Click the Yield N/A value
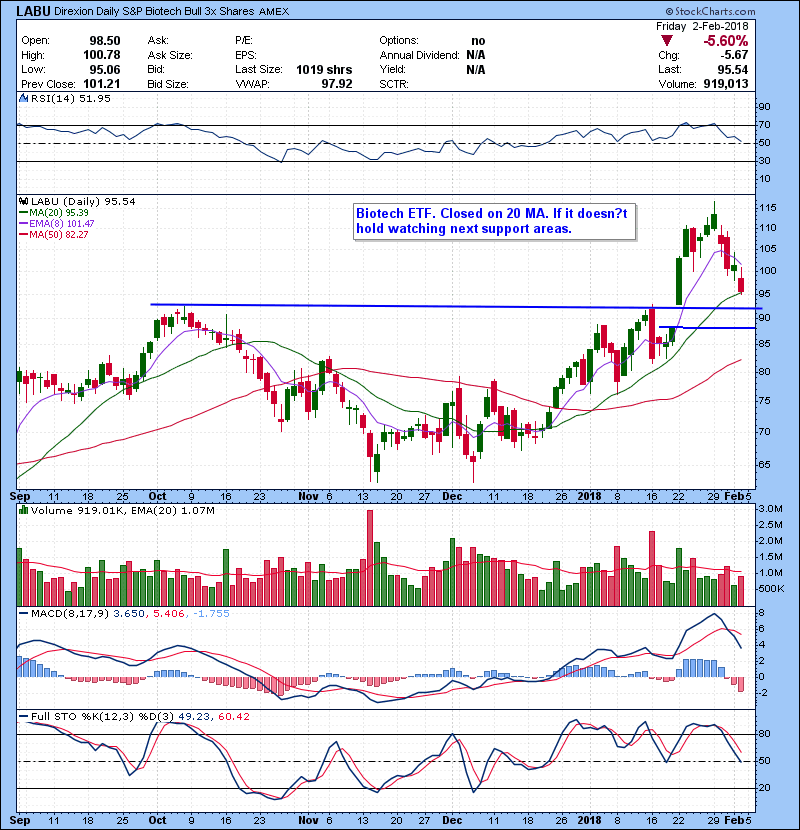 tap(475, 70)
